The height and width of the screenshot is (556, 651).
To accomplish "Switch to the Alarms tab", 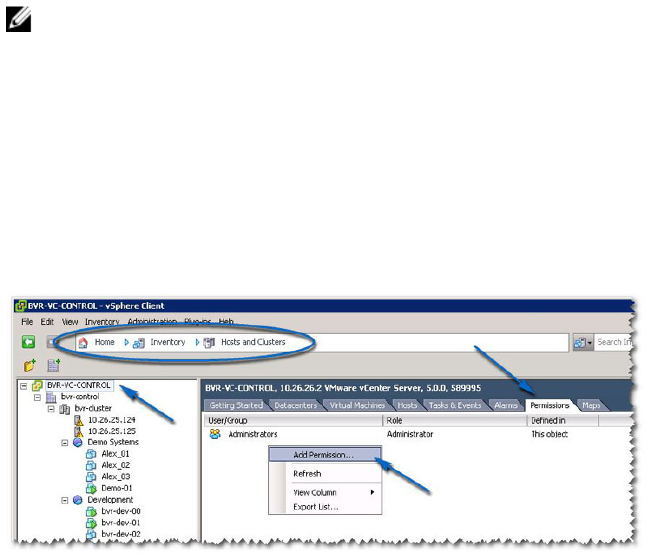I will coord(506,405).
